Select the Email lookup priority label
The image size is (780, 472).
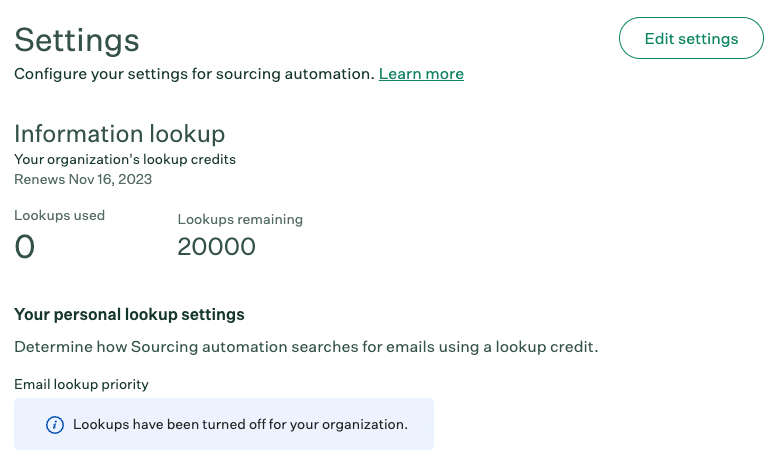tap(81, 384)
